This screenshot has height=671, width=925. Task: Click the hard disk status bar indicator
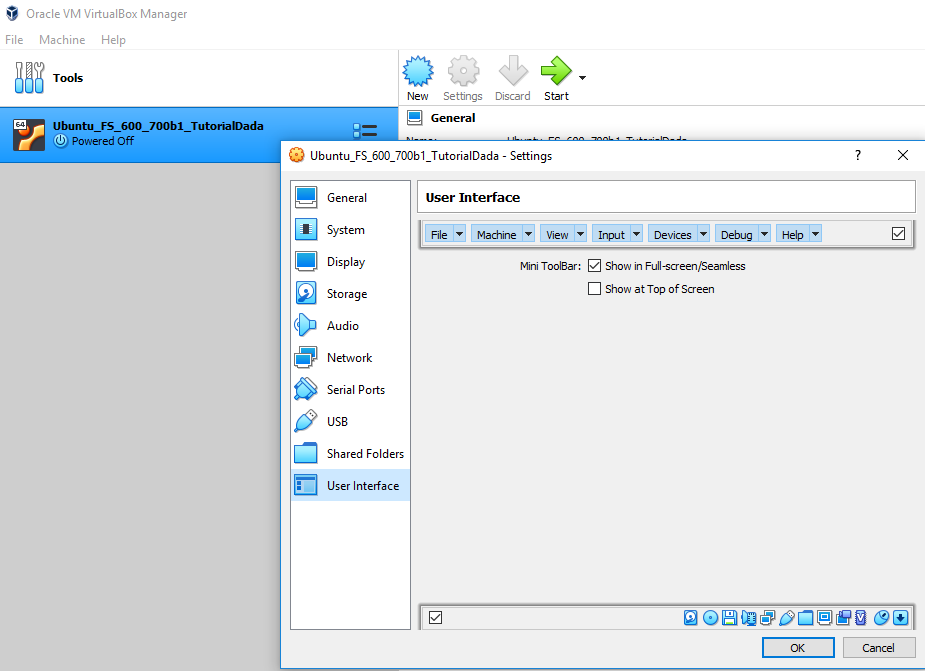[x=691, y=618]
